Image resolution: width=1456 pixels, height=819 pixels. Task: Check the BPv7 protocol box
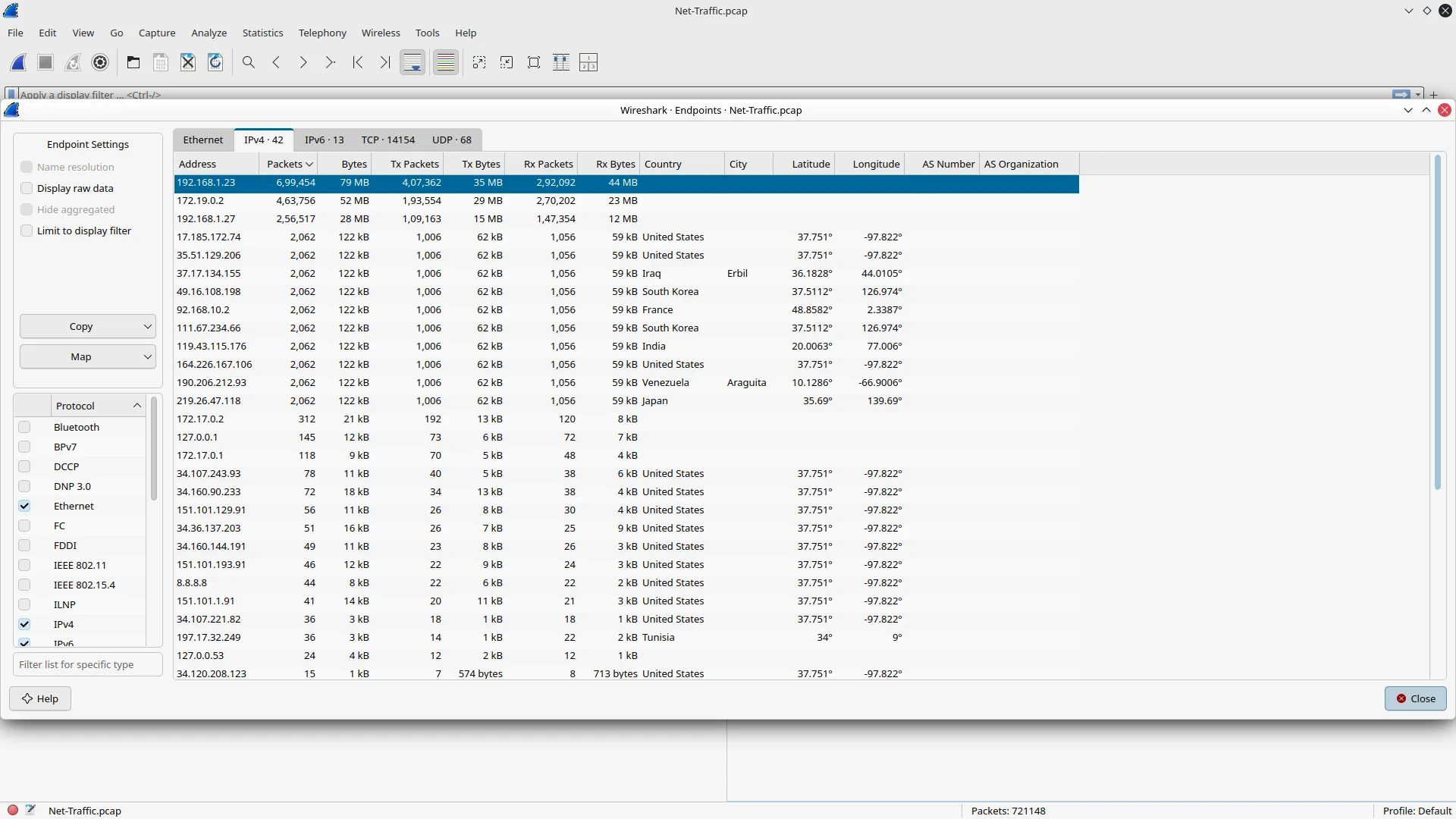[x=24, y=447]
